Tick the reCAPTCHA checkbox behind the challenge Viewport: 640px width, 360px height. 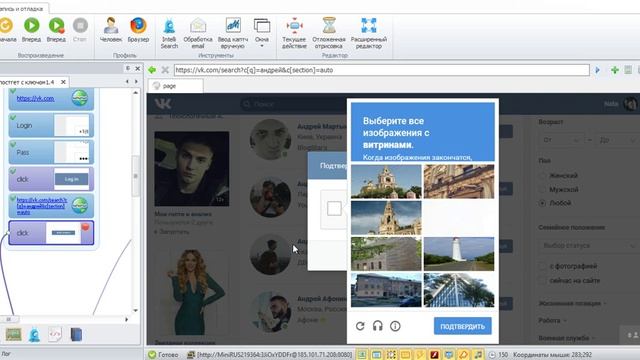coord(334,209)
